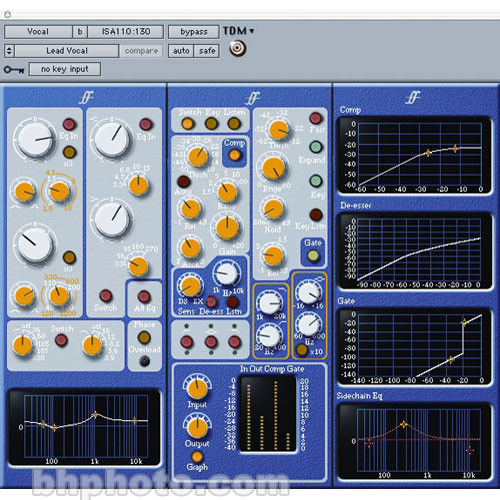Click the low-pass filter knob with 16-3.9 scale
500x500 pixels.
(x=92, y=345)
